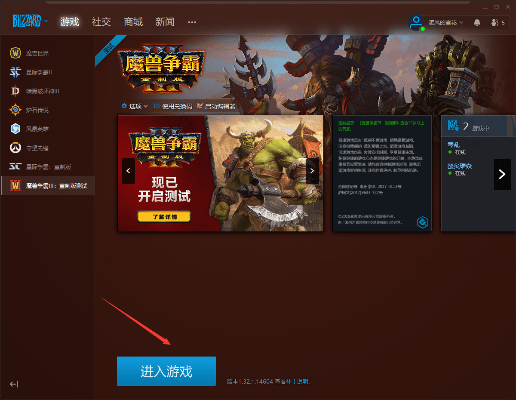This screenshot has width=516, height=400.
Task: Open the 新闻 news tab
Action: 165,22
